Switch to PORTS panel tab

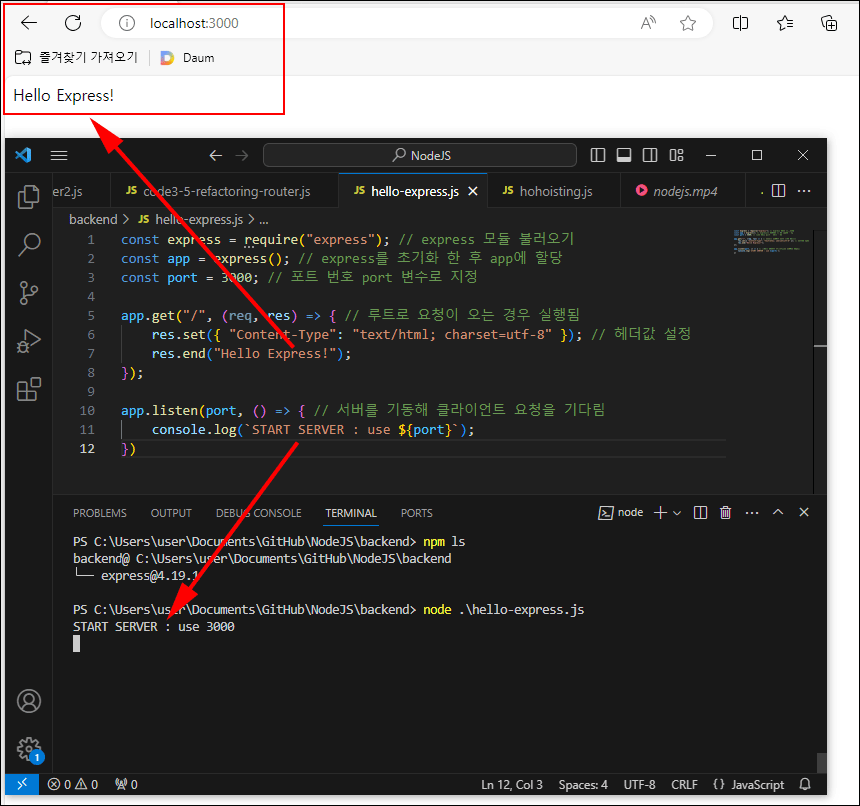tap(416, 513)
